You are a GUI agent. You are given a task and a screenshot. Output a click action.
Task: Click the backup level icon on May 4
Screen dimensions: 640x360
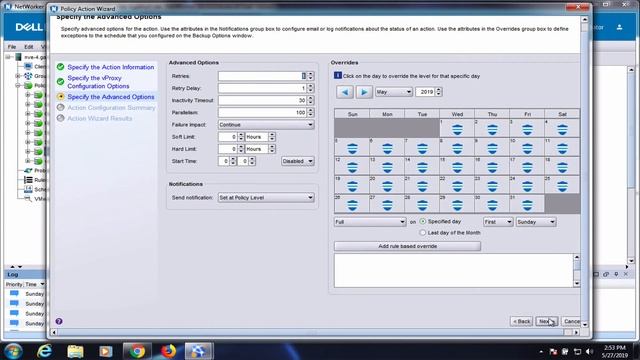(x=562, y=130)
